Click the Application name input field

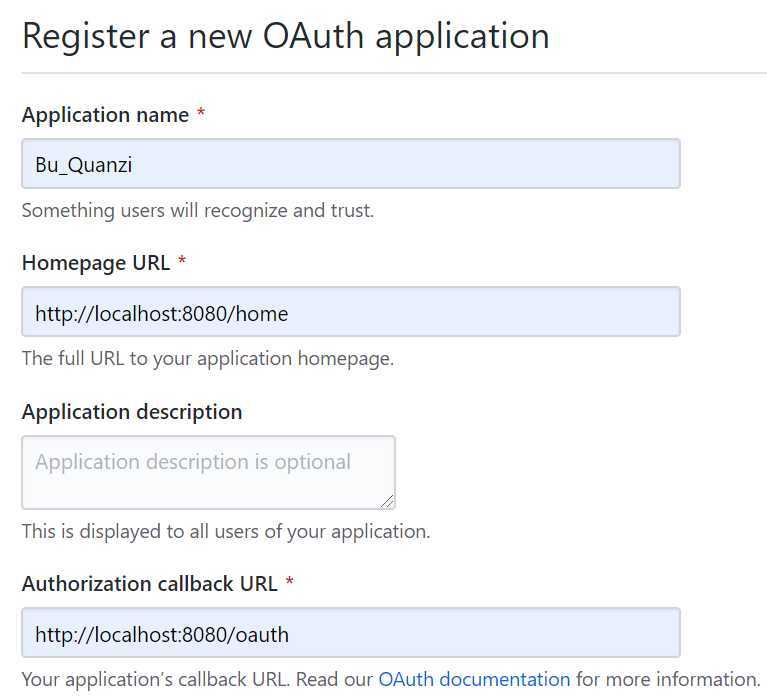point(350,164)
